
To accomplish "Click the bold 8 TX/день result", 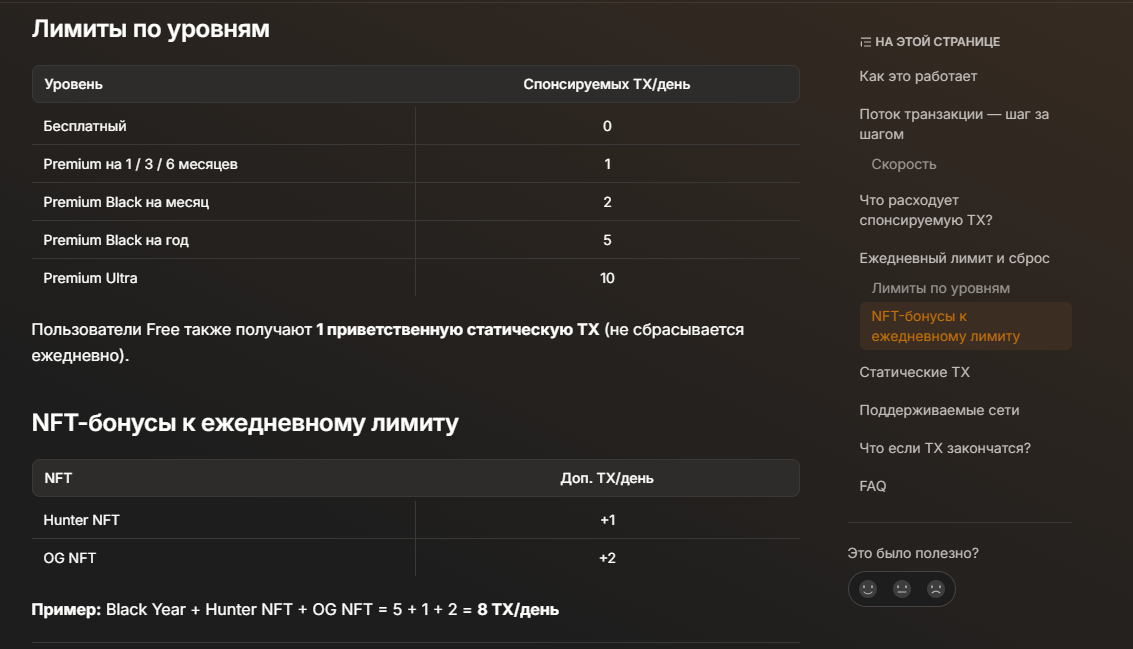I will click(x=518, y=609).
